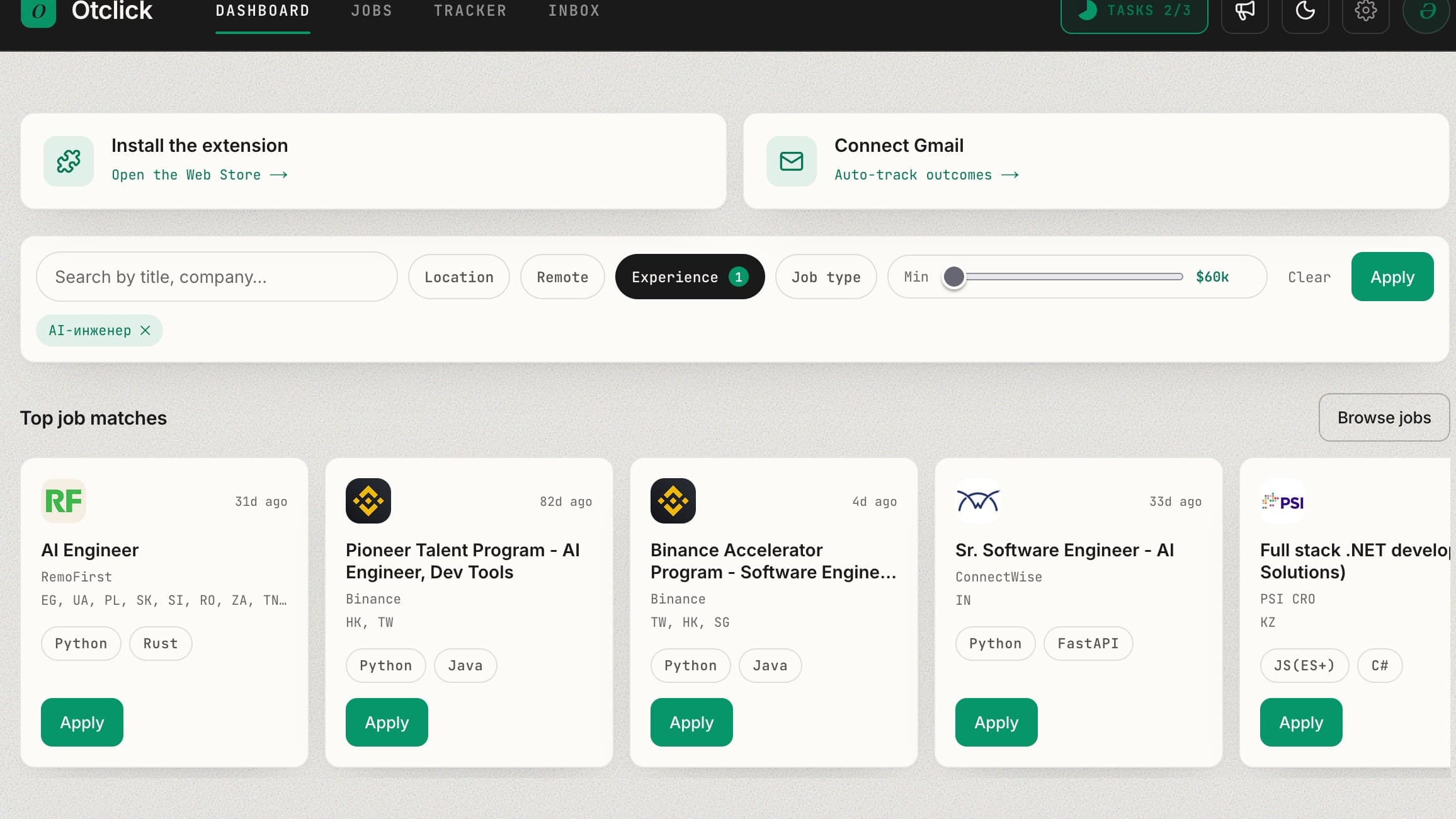Screen dimensions: 1456x819
Task: Click the Rust tag on RemoFirst card
Action: [161, 643]
